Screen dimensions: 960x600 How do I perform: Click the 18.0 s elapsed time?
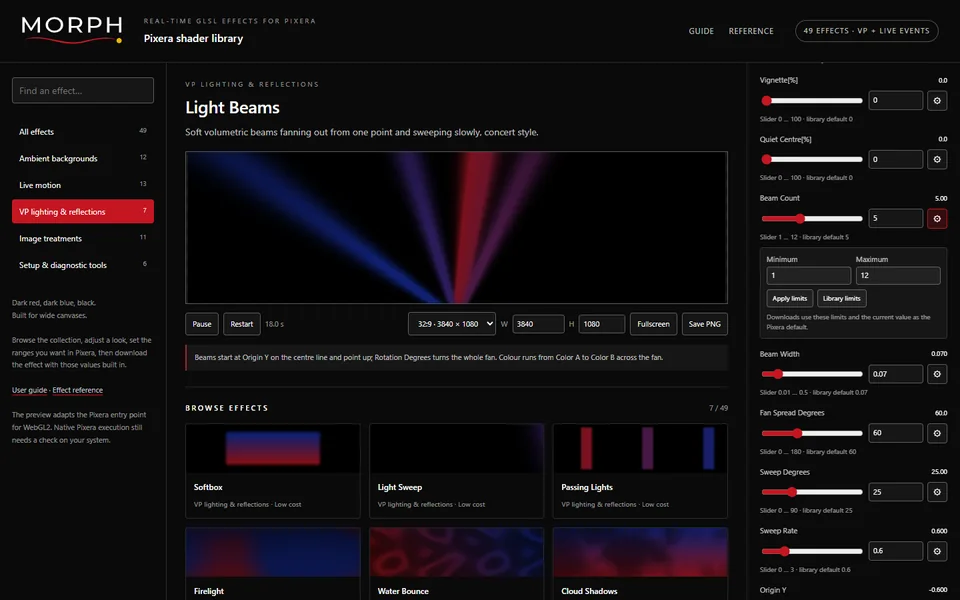(274, 324)
